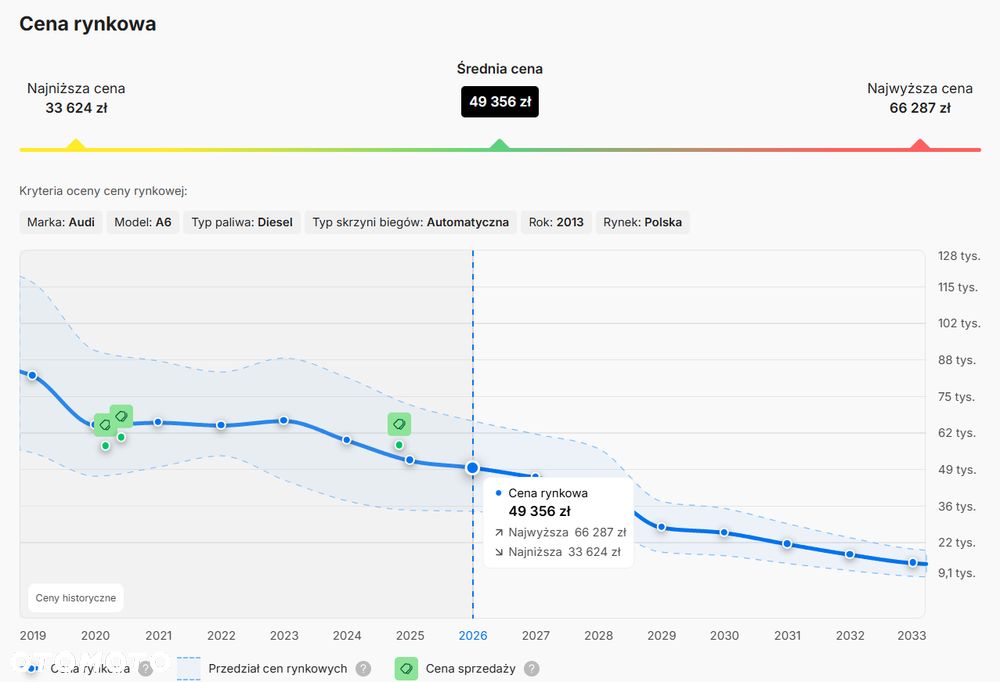
Task: Select the highlighted 2026 data point on chart
Action: tap(473, 468)
